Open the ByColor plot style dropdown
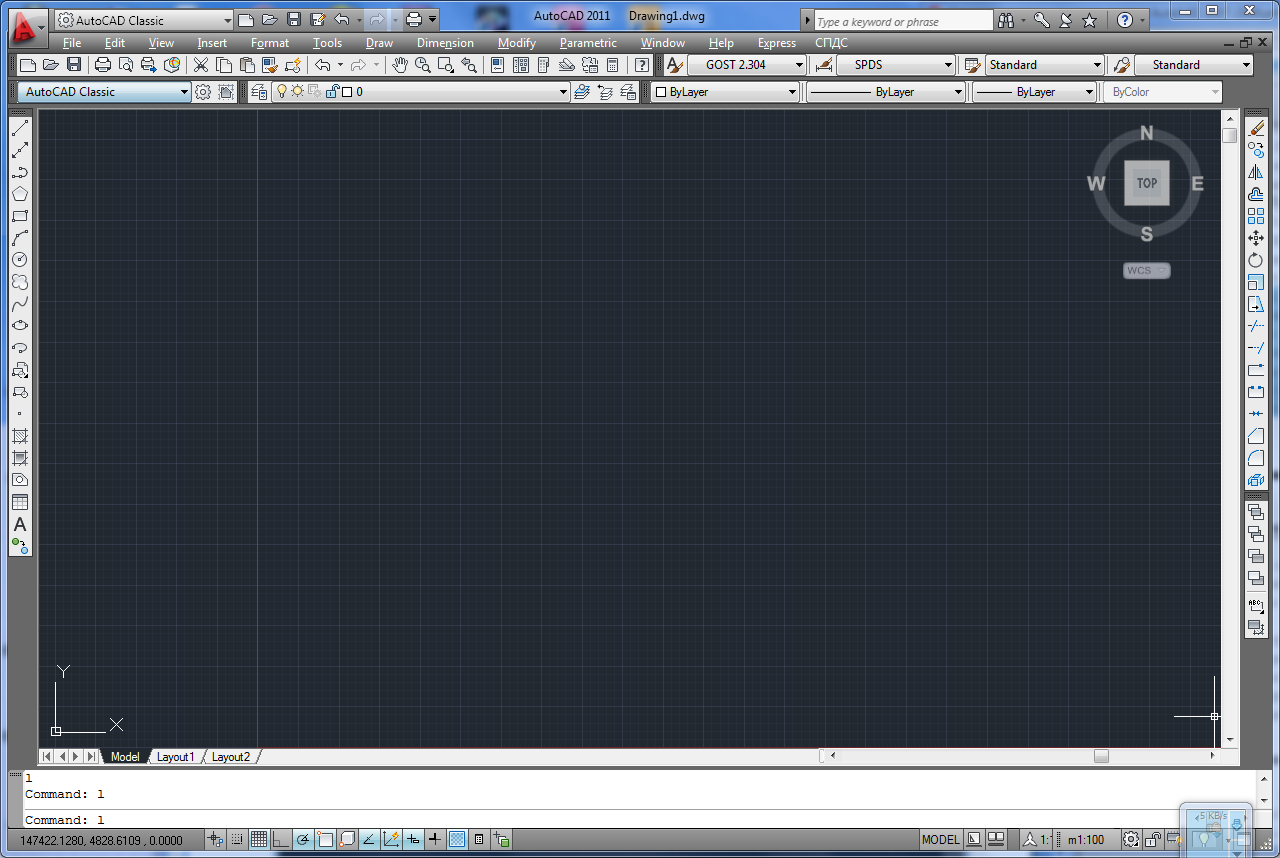 pos(1163,92)
